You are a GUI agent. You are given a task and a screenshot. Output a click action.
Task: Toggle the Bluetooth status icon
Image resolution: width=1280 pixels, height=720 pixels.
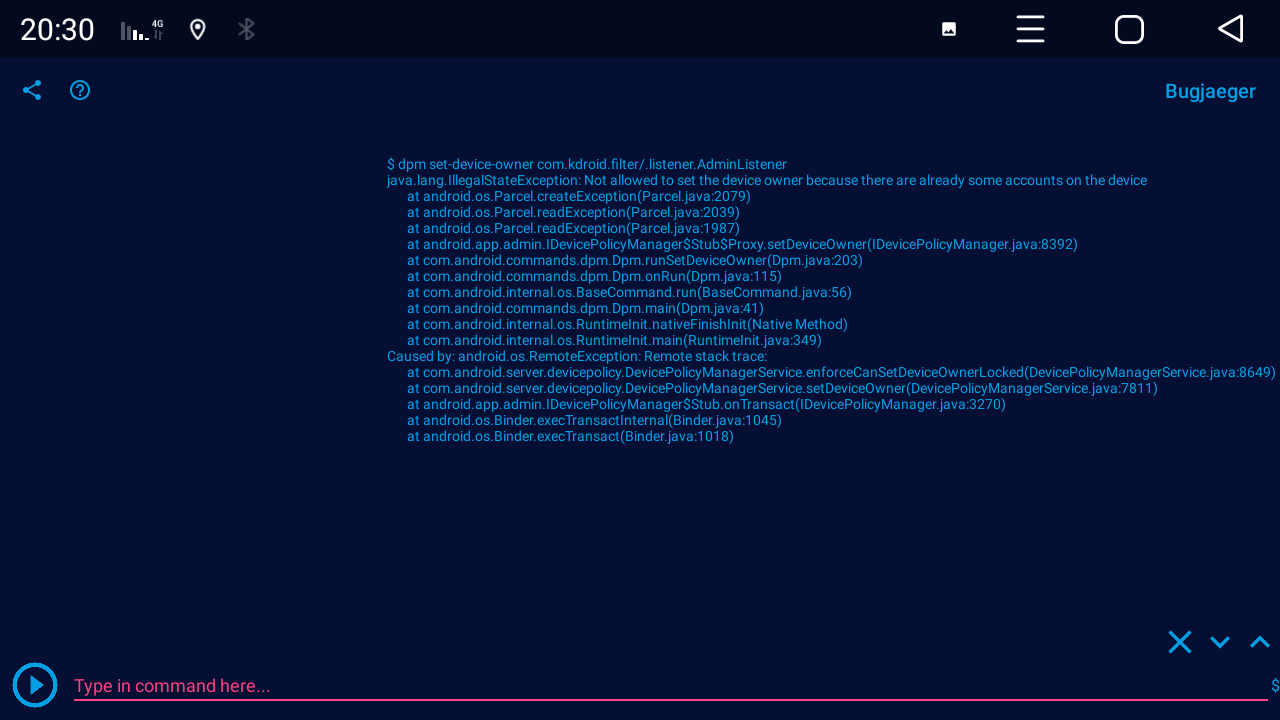coord(246,29)
